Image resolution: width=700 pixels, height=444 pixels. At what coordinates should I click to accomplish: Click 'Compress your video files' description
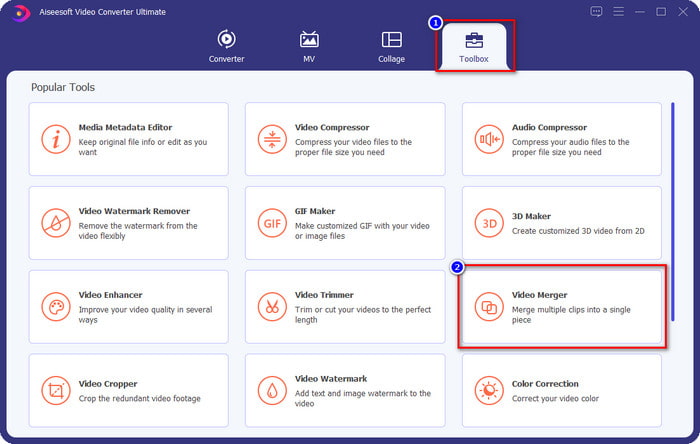pyautogui.click(x=353, y=147)
